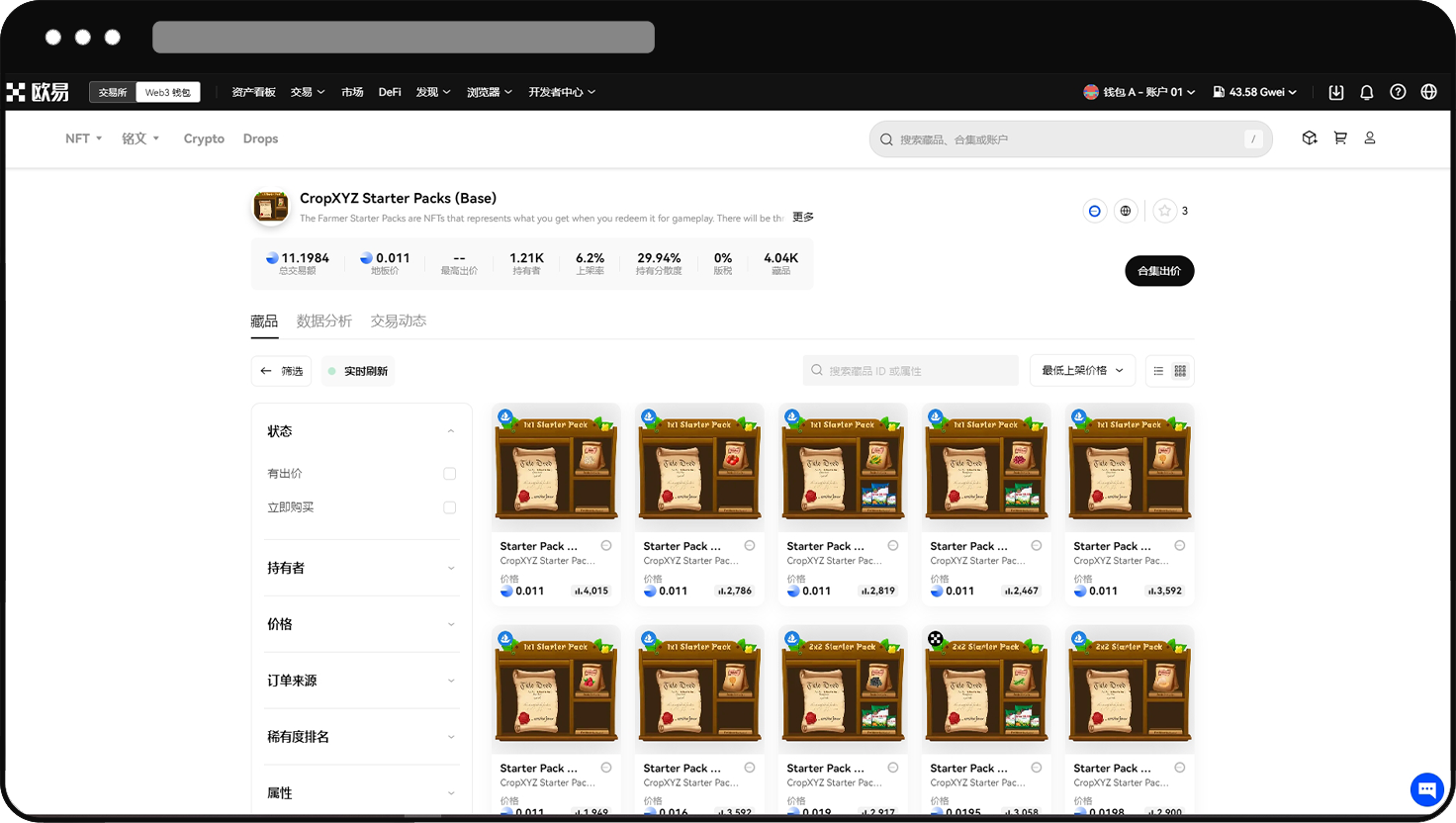Switch to grid view layout
1456x823 pixels.
tap(1180, 371)
